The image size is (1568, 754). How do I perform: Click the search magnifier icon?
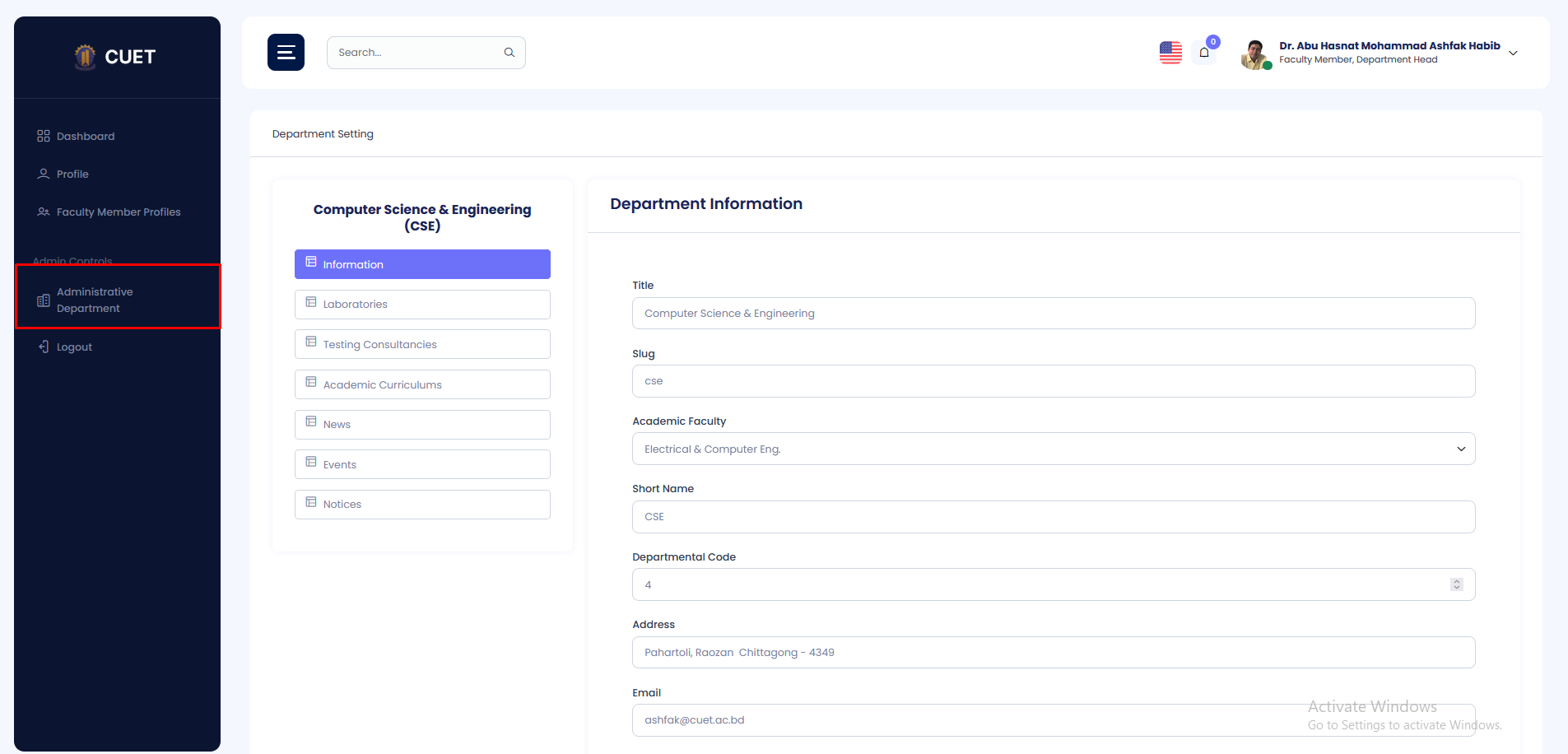(509, 53)
